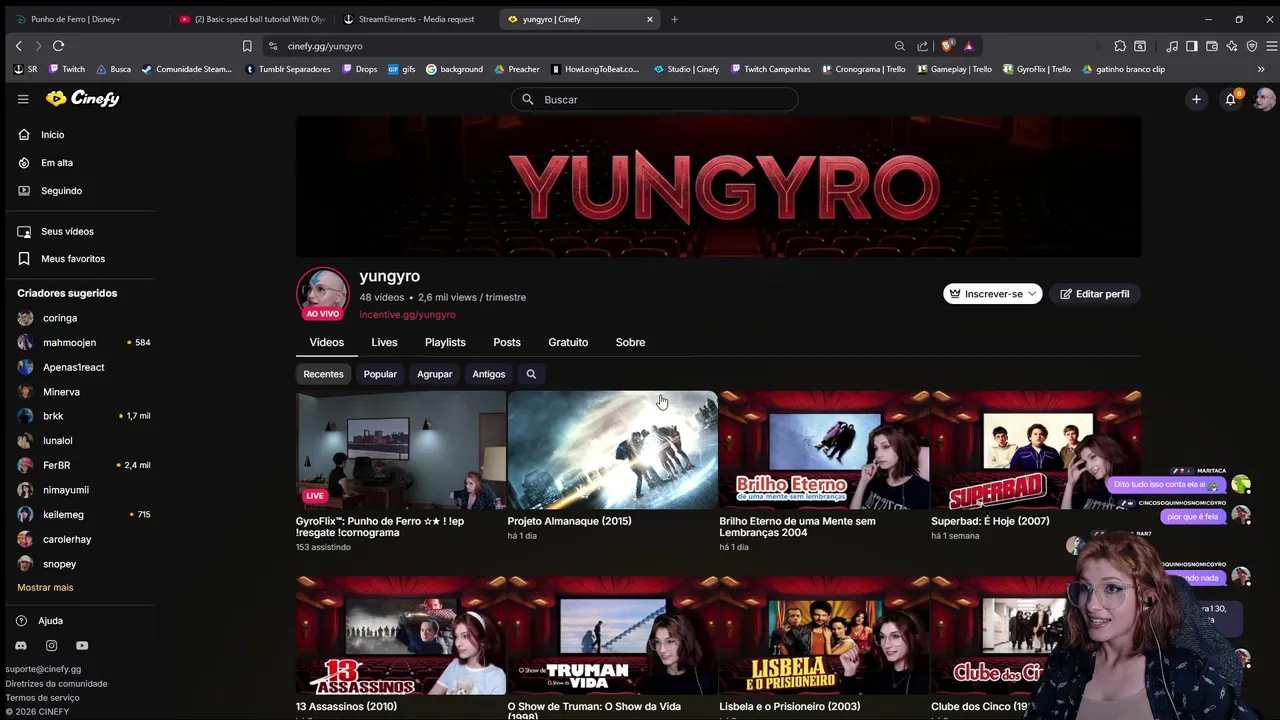1280x720 pixels.
Task: Click the Buscar search field
Action: pyautogui.click(x=655, y=99)
